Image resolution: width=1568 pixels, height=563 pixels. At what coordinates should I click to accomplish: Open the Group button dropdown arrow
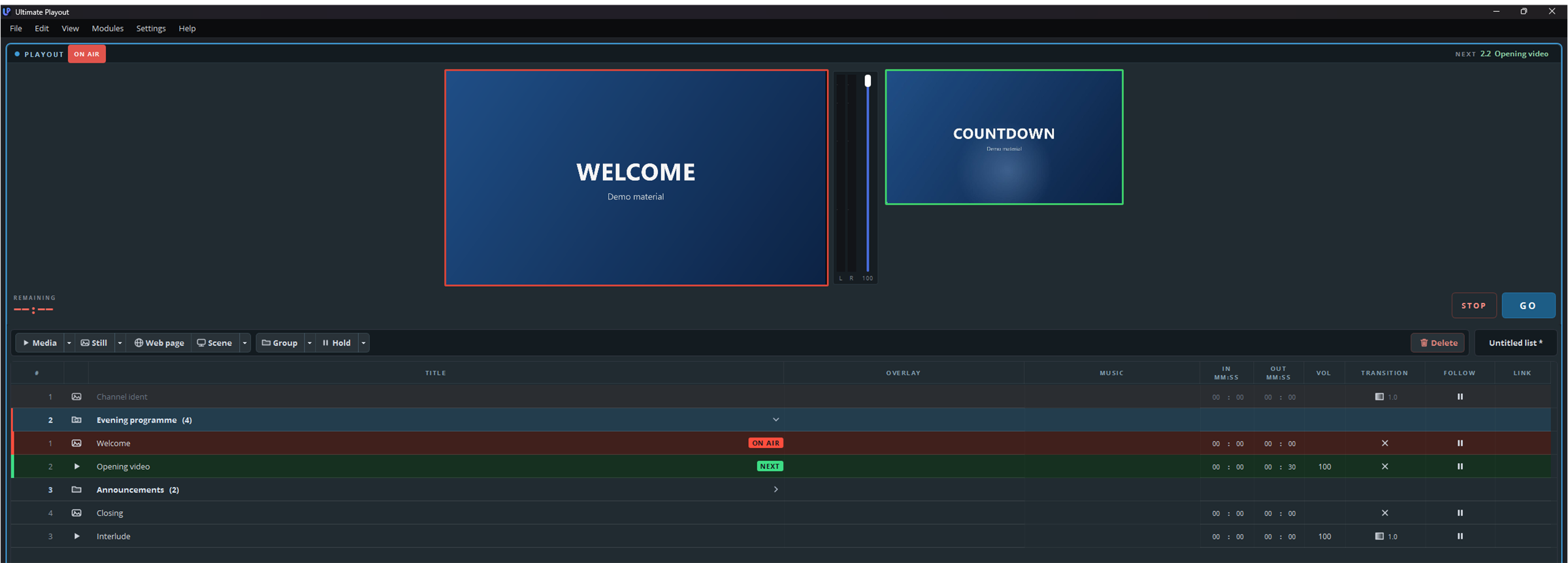pos(310,343)
